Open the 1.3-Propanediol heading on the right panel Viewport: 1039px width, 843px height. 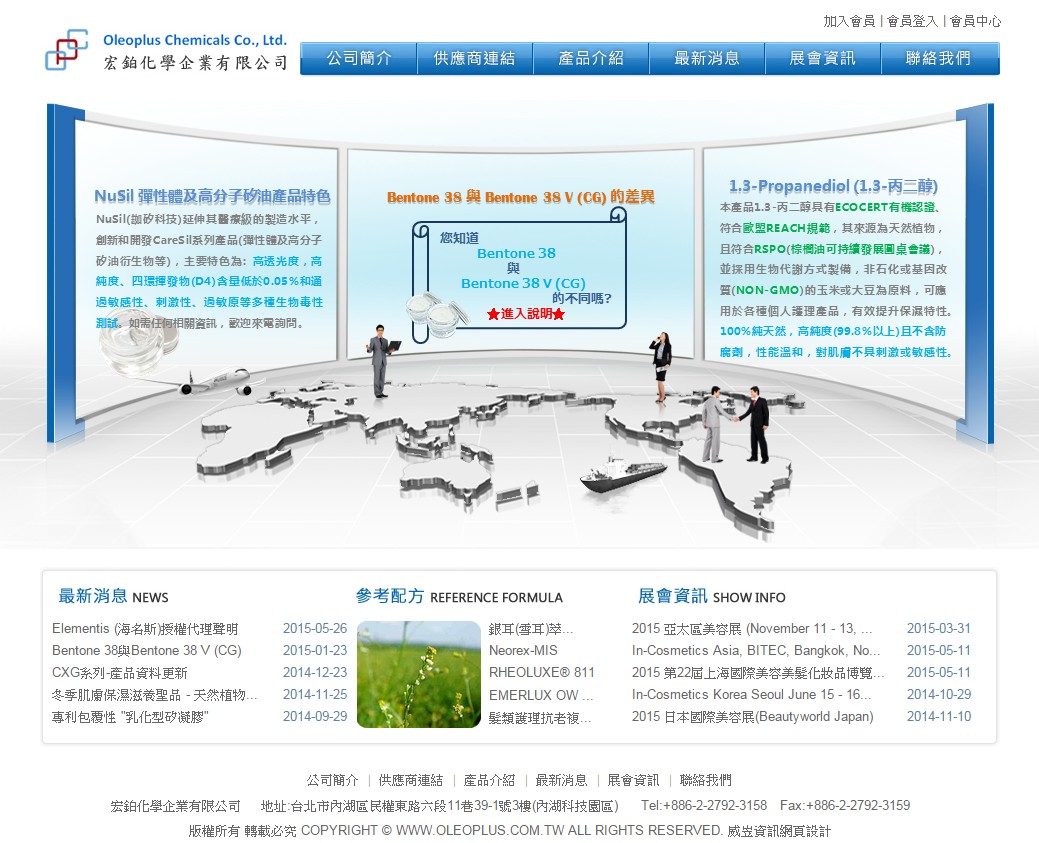[x=833, y=186]
